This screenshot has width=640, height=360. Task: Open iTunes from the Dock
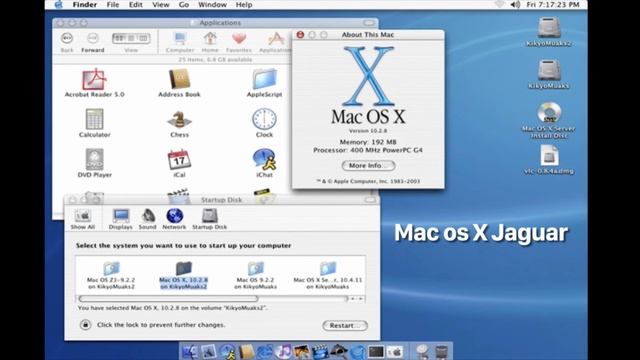click(283, 351)
